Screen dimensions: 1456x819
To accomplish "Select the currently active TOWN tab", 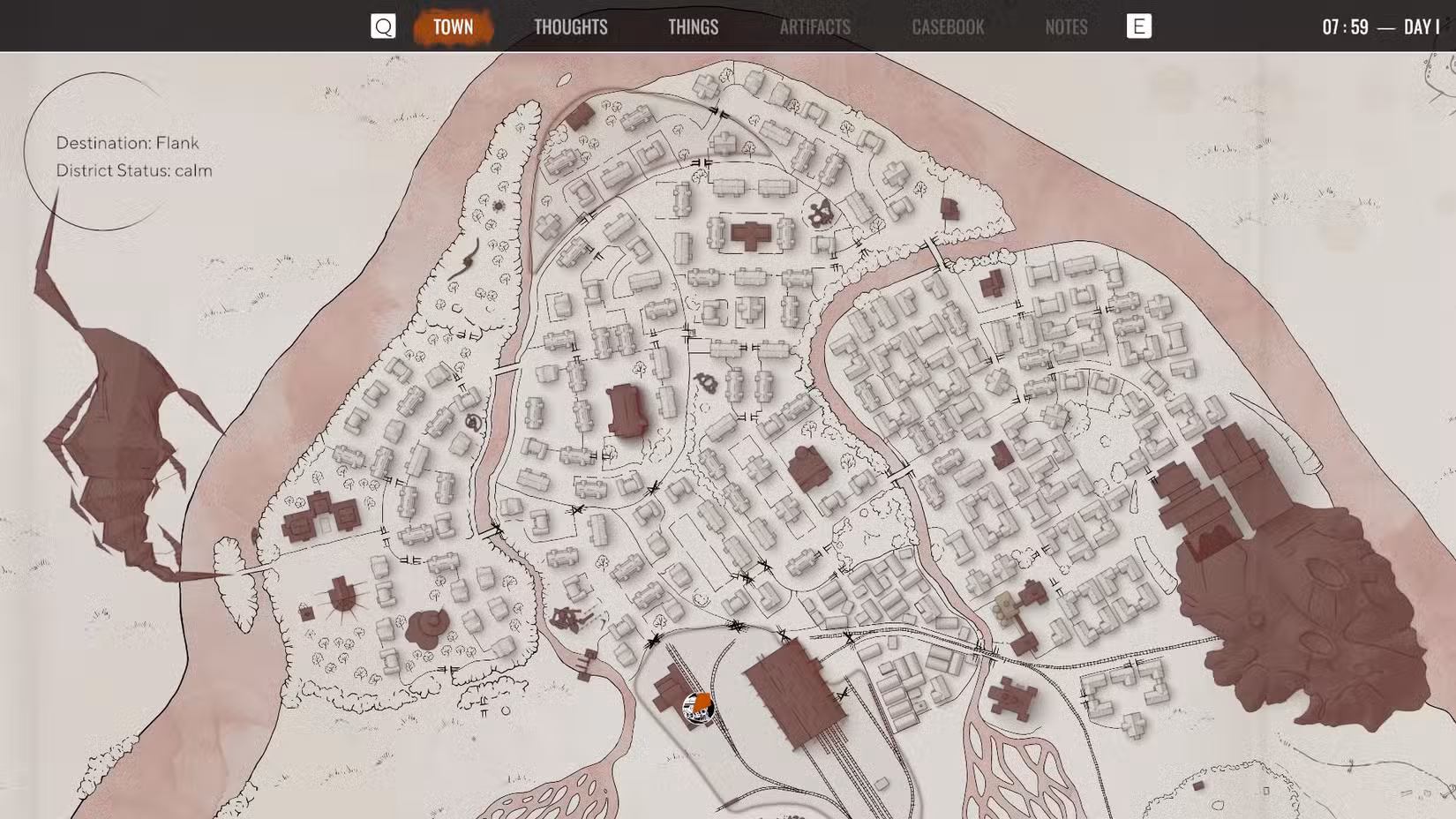I will point(453,26).
